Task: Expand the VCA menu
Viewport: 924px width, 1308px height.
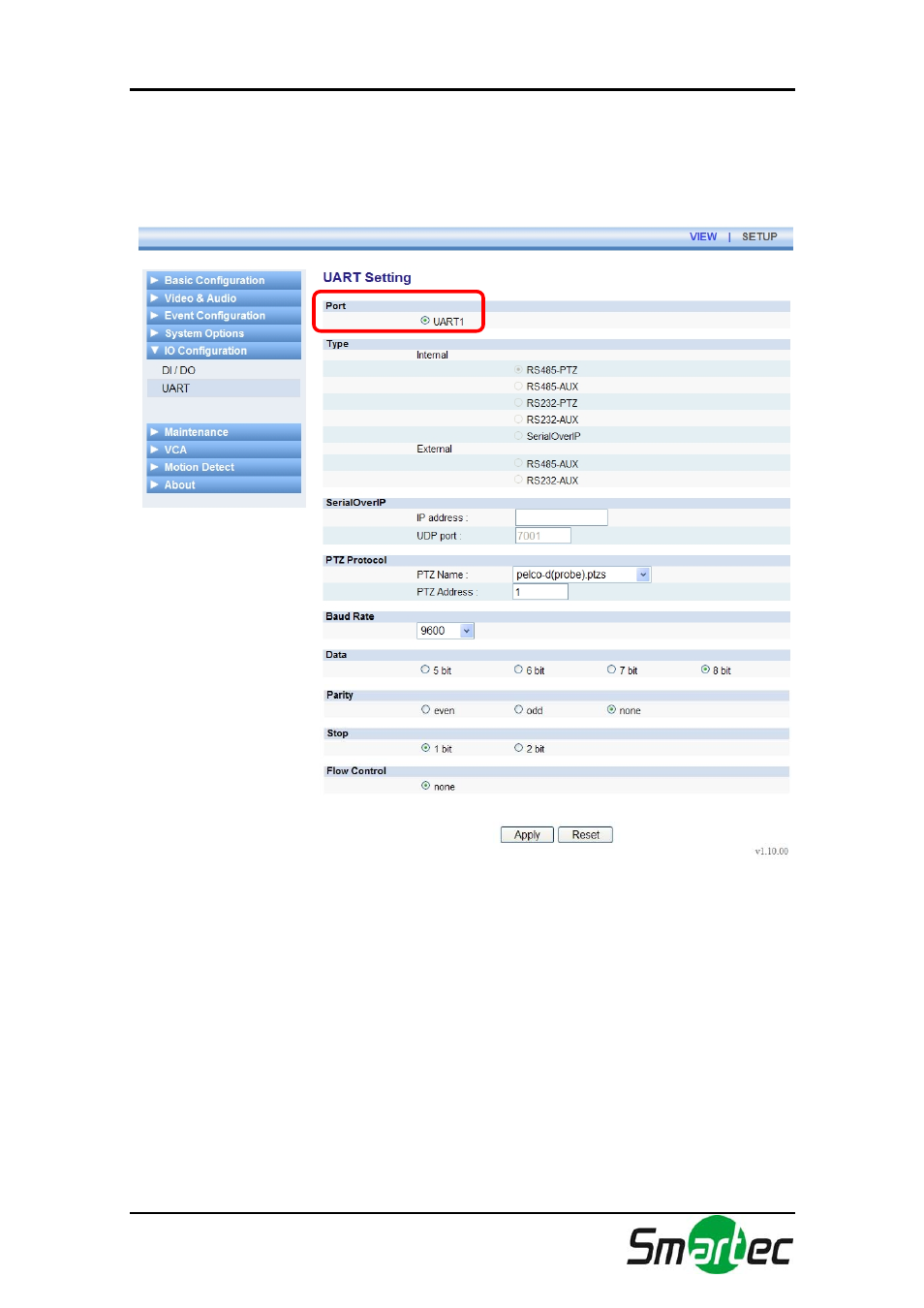Action: (x=224, y=450)
